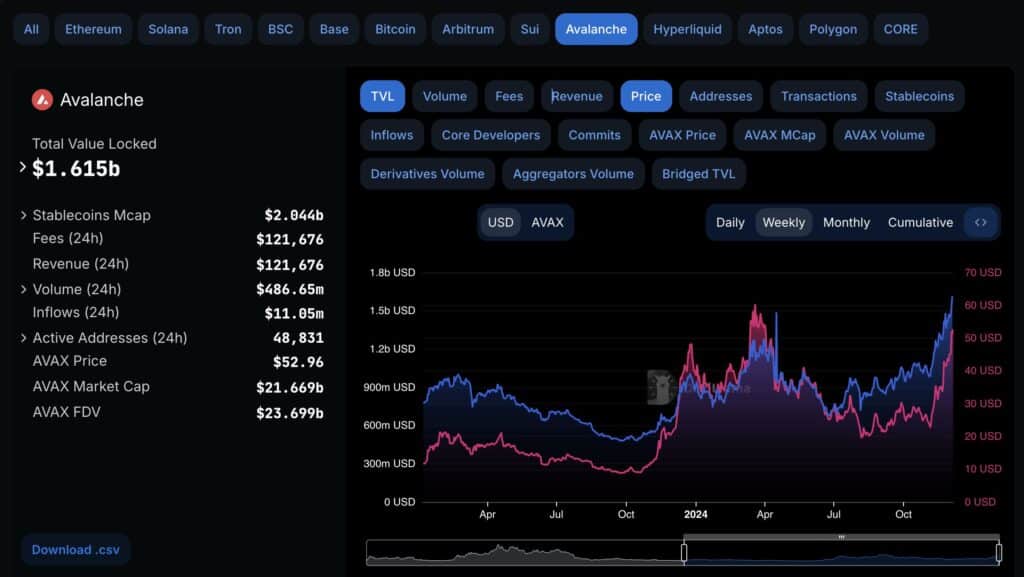Switch to the Polygon chain tab

click(833, 29)
